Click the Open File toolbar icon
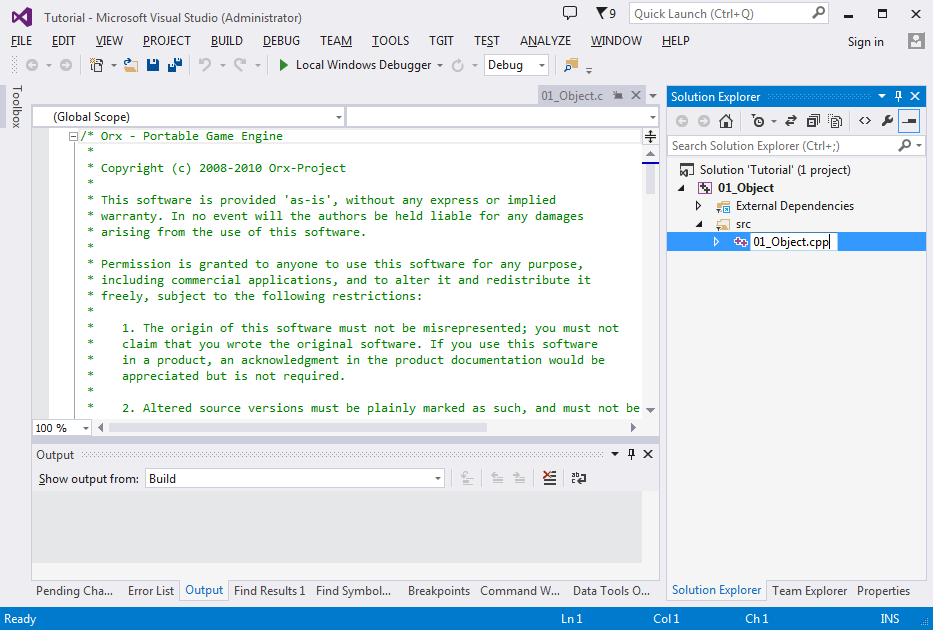 coord(131,65)
